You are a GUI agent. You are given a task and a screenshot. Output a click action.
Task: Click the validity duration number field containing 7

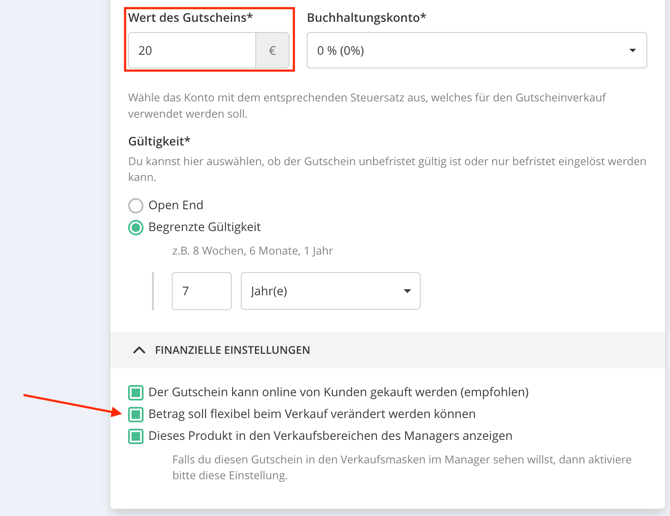(x=201, y=291)
